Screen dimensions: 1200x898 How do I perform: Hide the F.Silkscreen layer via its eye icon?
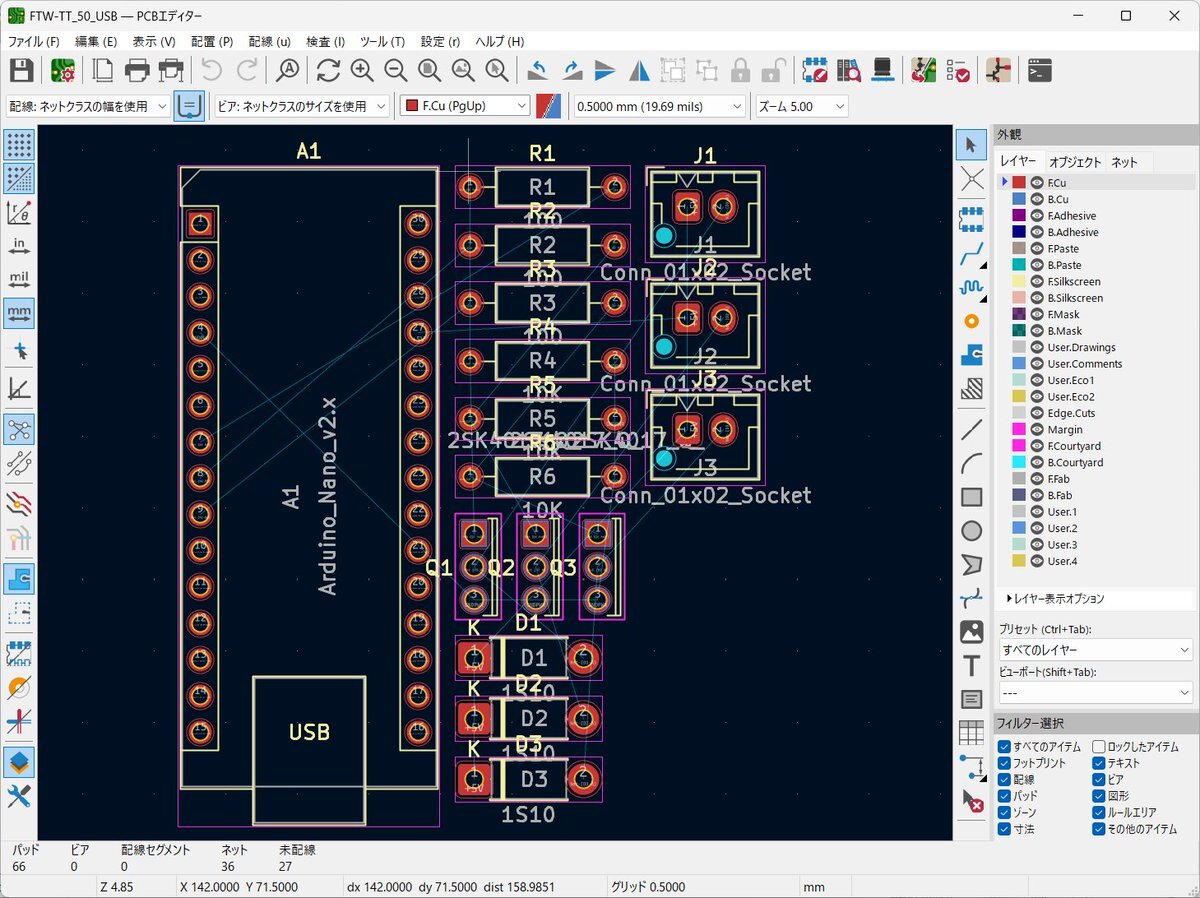1037,282
